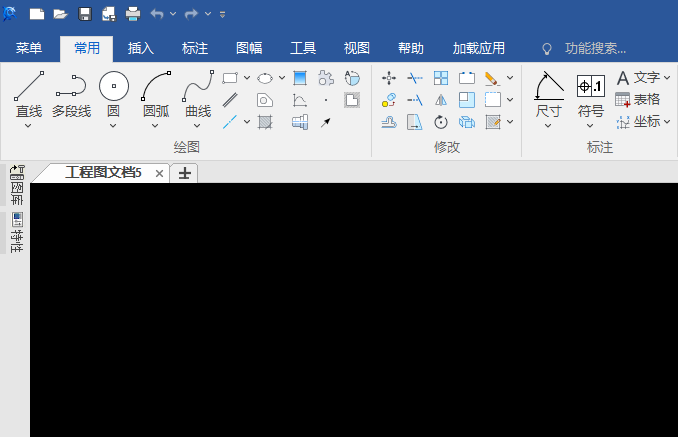The height and width of the screenshot is (437, 678).
Task: Switch to the 工具 ribbon tab
Action: (x=303, y=48)
